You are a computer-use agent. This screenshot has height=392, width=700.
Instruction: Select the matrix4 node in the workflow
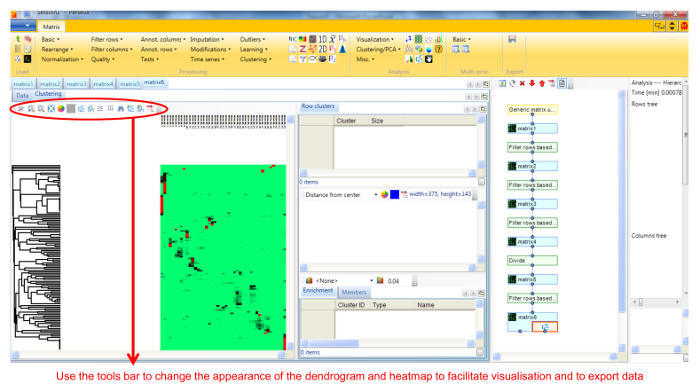pos(532,242)
